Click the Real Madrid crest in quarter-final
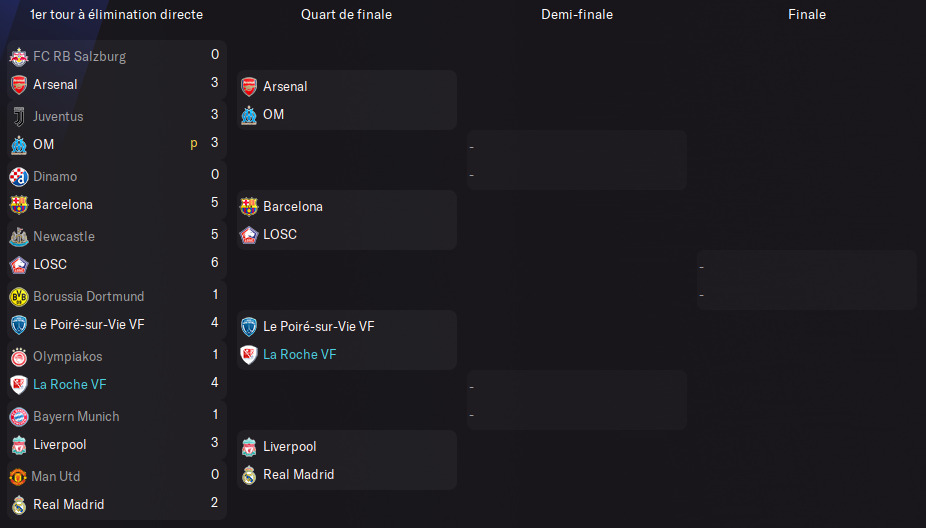 [249, 474]
